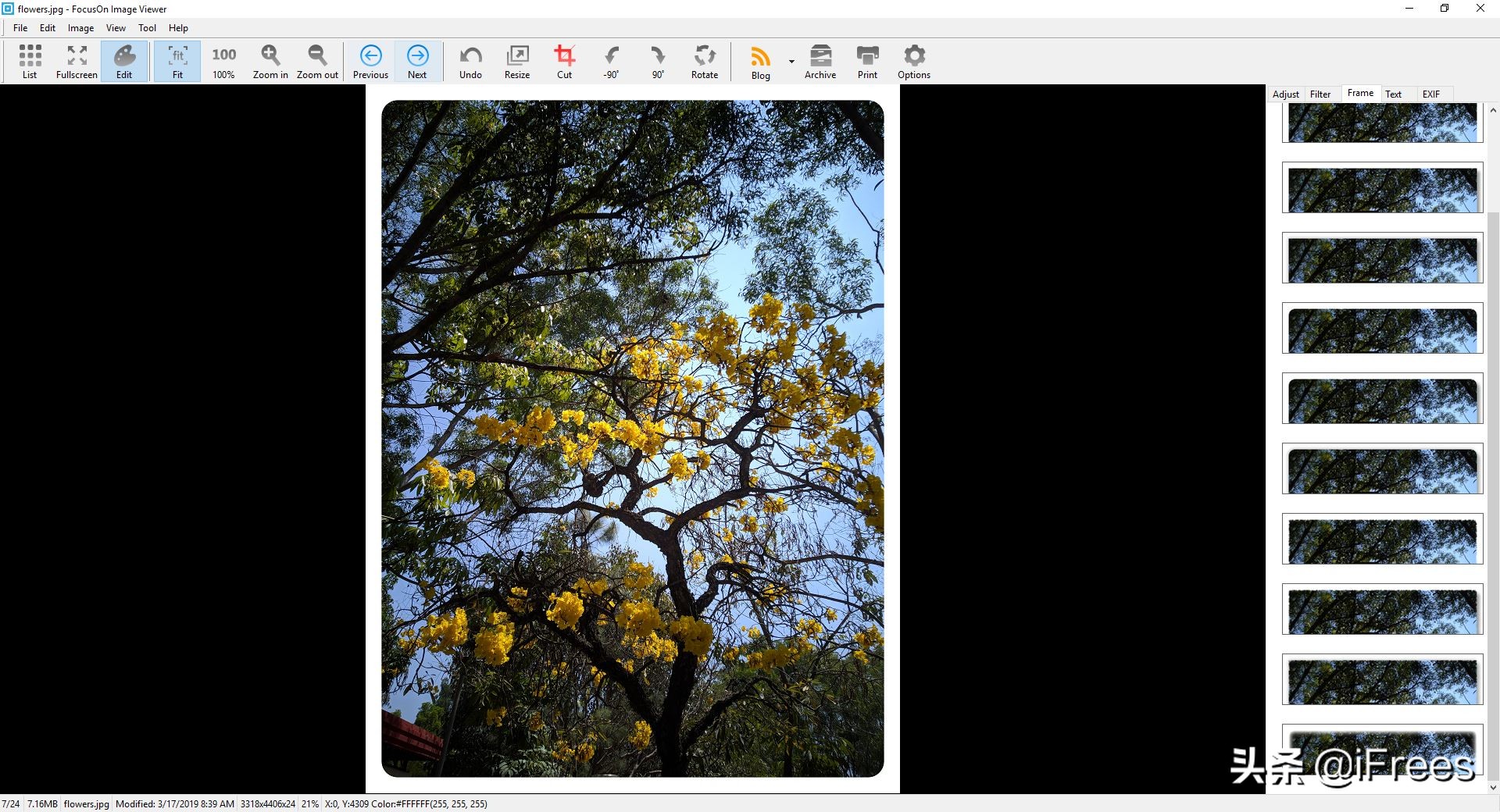Open the Edit menu
This screenshot has width=1500, height=812.
(48, 28)
